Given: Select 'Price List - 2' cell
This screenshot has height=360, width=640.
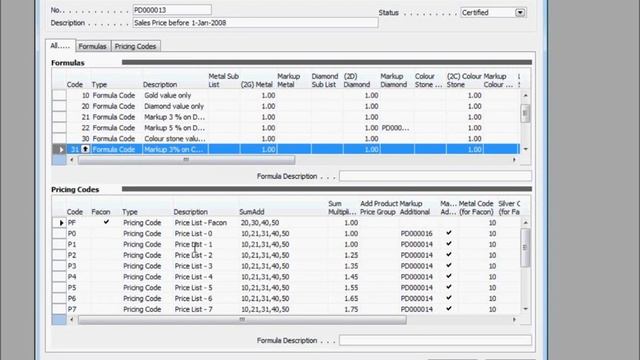Looking at the screenshot, I should click(x=206, y=255).
